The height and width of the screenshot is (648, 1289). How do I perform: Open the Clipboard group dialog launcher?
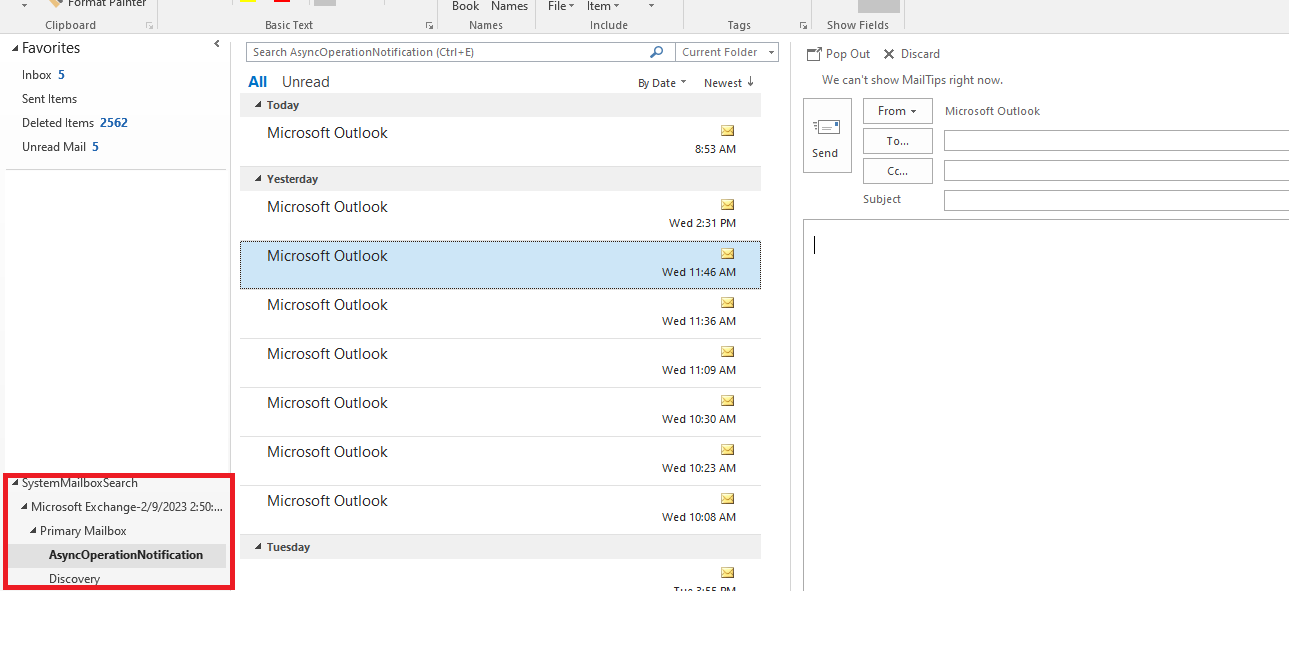150,25
